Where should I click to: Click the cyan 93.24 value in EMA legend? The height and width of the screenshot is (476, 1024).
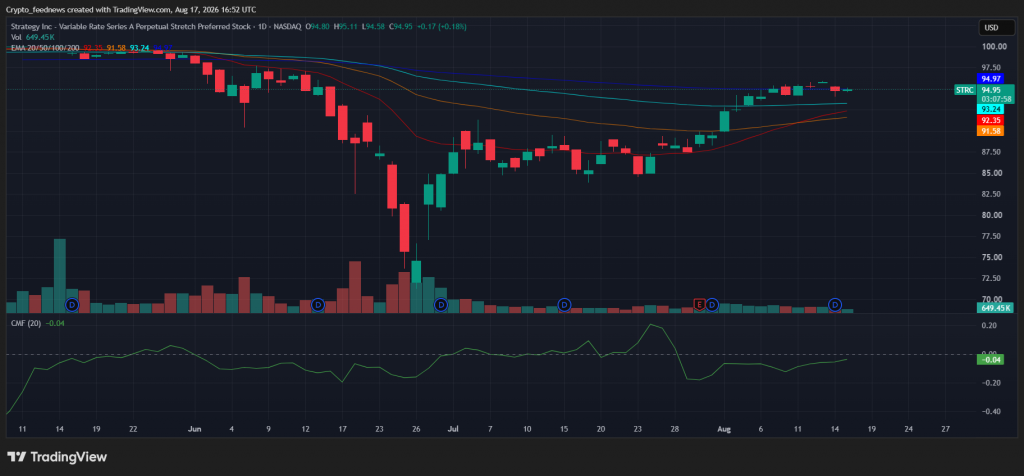(x=139, y=48)
